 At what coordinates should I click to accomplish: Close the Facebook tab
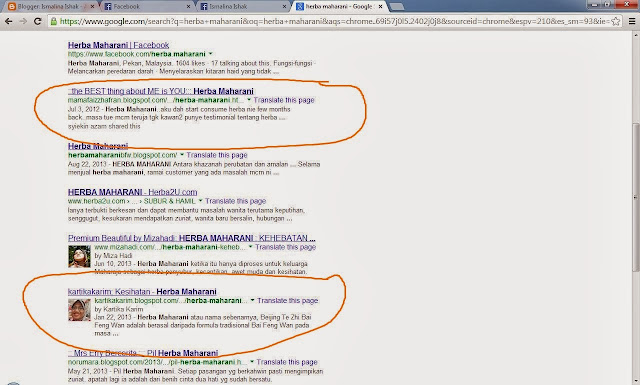(189, 7)
